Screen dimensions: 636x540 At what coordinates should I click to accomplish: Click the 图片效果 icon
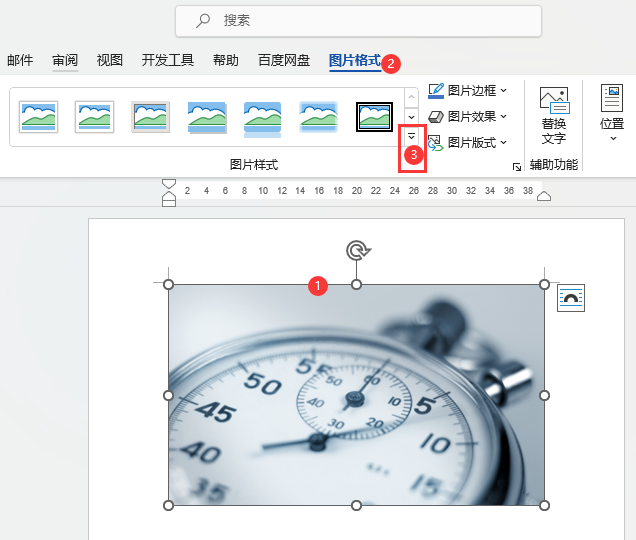click(x=436, y=117)
